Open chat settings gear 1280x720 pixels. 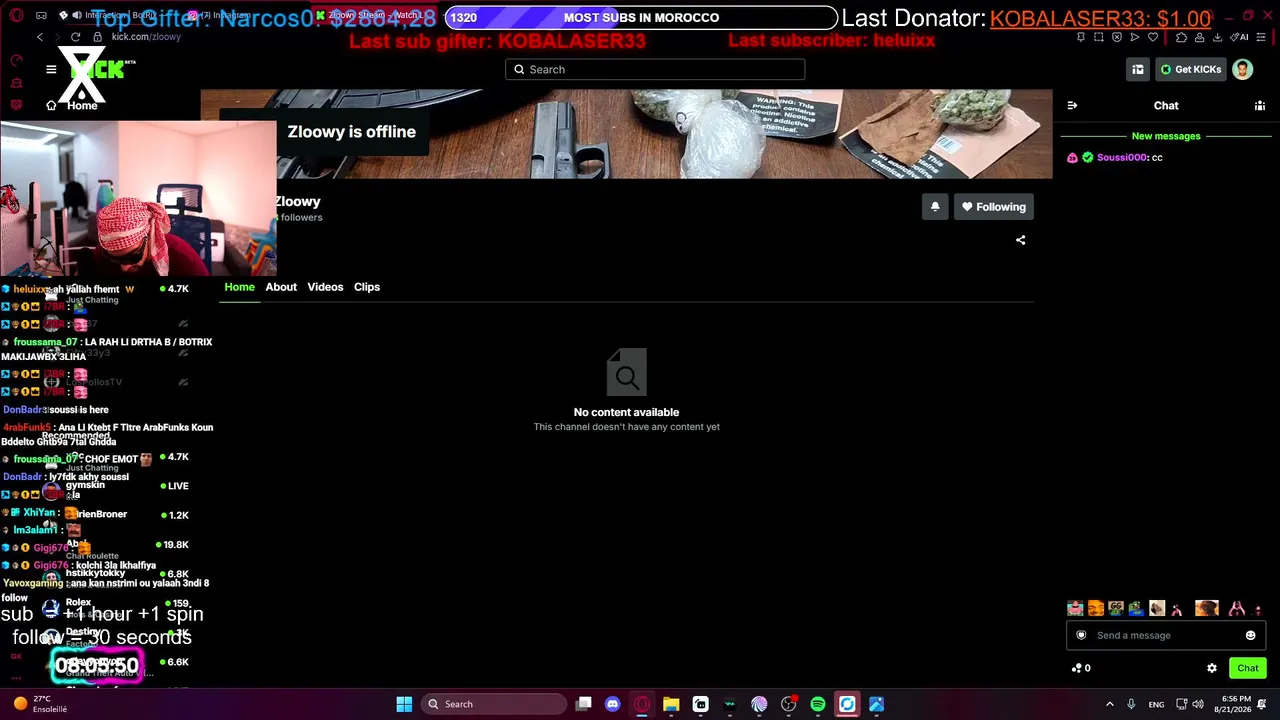1212,668
